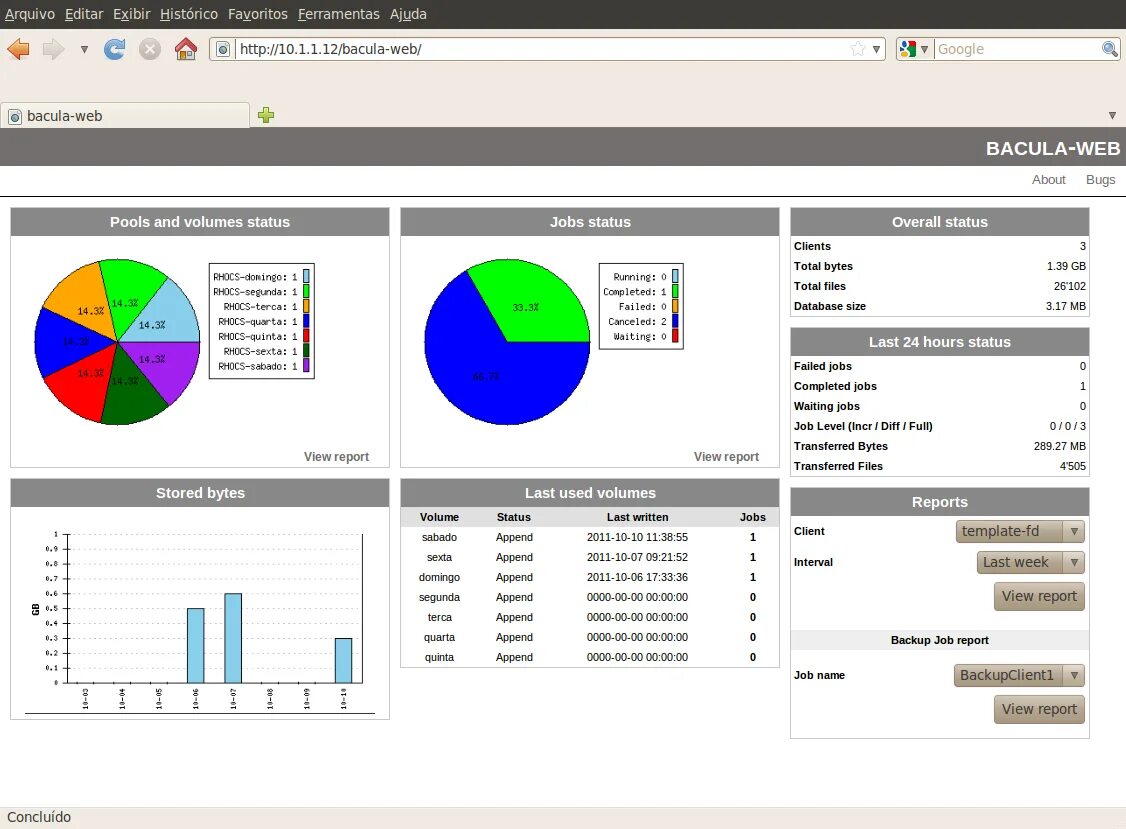This screenshot has width=1126, height=829.
Task: Open the Client template-fd dropdown
Action: coord(1020,532)
